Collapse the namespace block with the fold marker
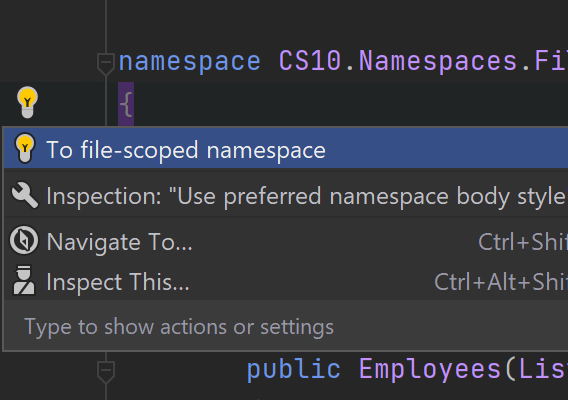568x400 pixels. click(106, 64)
